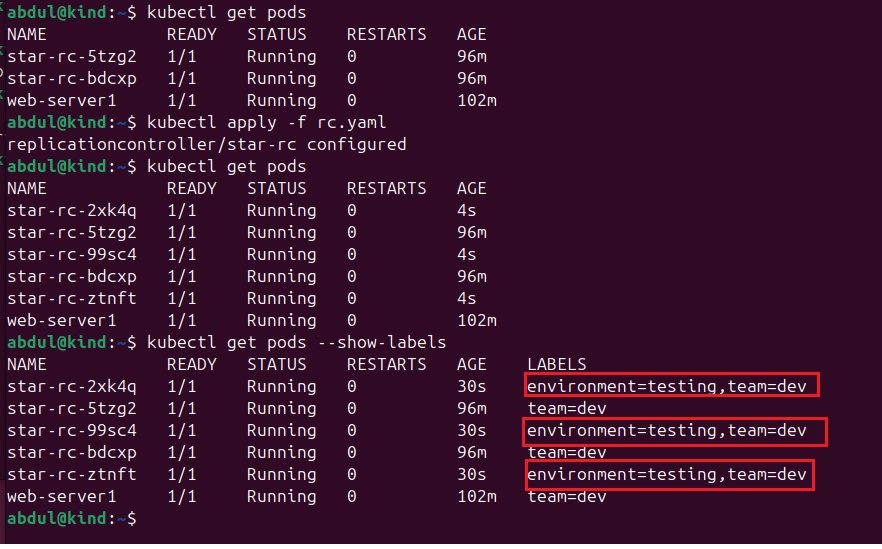The height and width of the screenshot is (549, 882).
Task: Click the STATUS header in the labels table
Action: [x=276, y=364]
